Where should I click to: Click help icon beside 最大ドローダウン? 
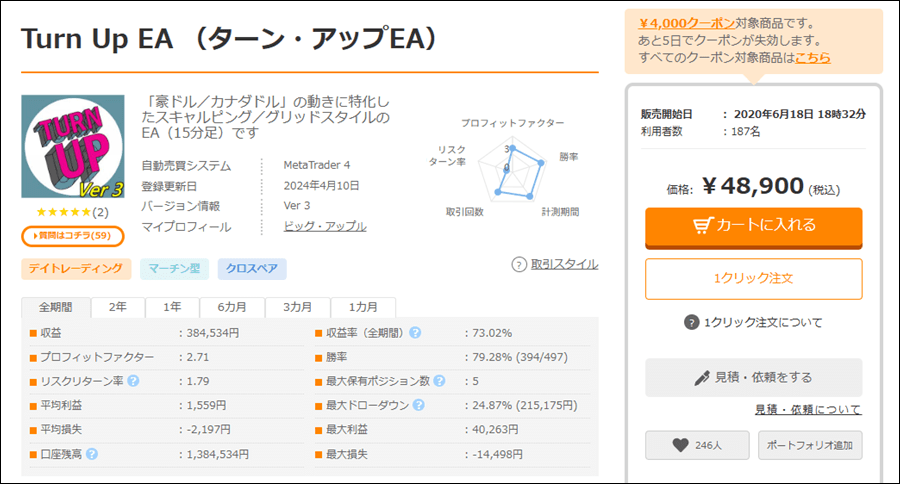click(418, 405)
